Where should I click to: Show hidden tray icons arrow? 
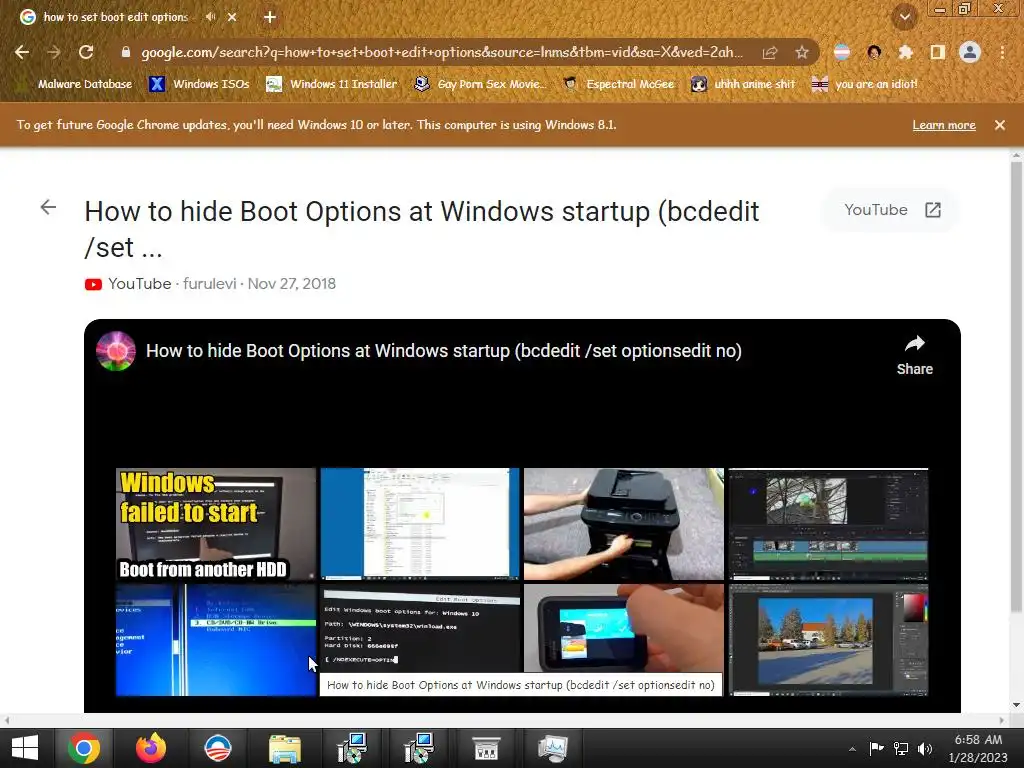[x=852, y=749]
